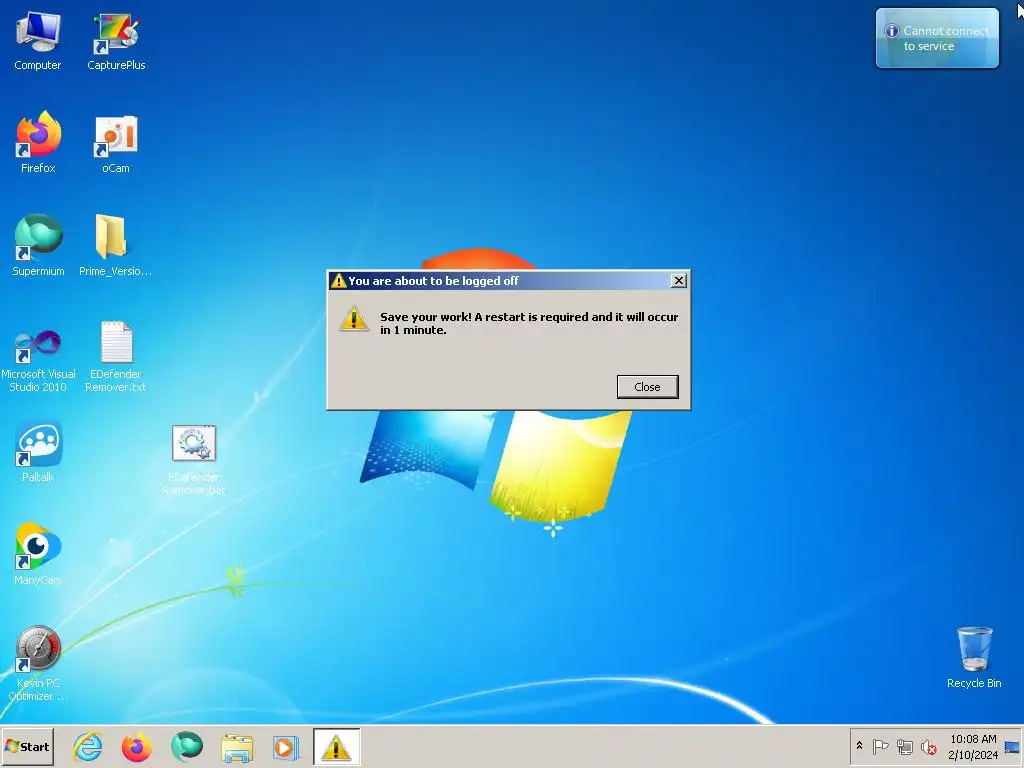Open the Computer desktop icon

click(x=38, y=40)
